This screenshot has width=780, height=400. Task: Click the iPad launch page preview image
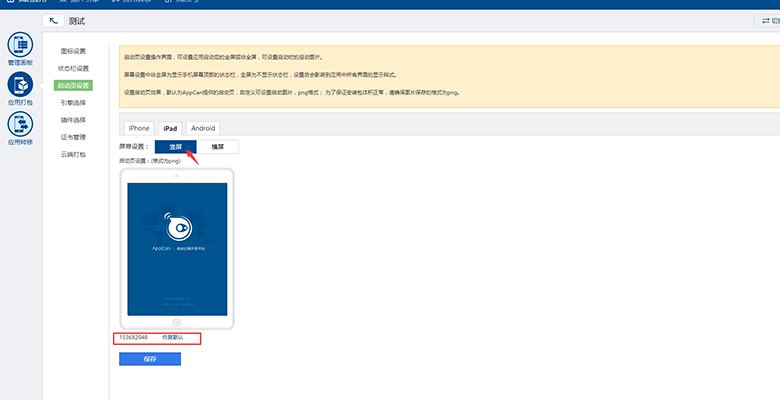pyautogui.click(x=177, y=249)
